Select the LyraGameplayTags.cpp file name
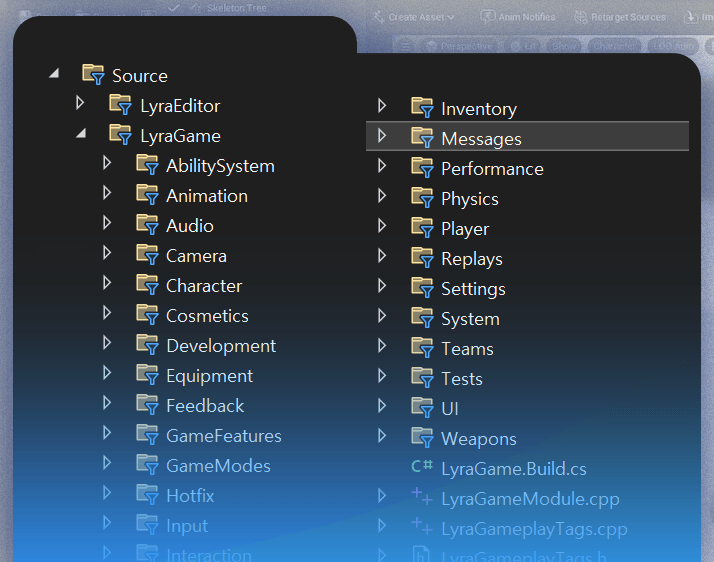 [x=535, y=530]
